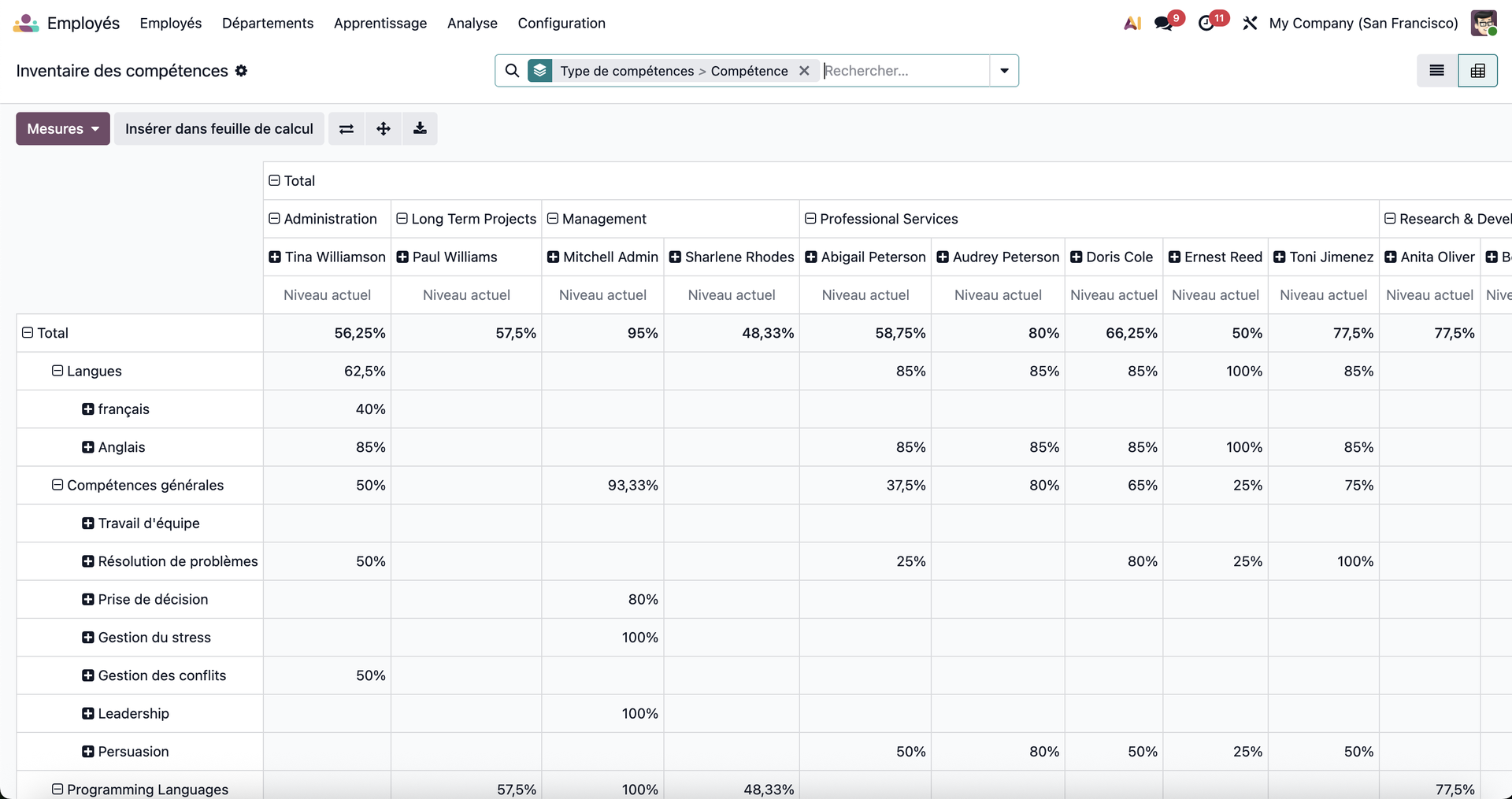Open the messages chat icon
1512x799 pixels.
(1163, 23)
